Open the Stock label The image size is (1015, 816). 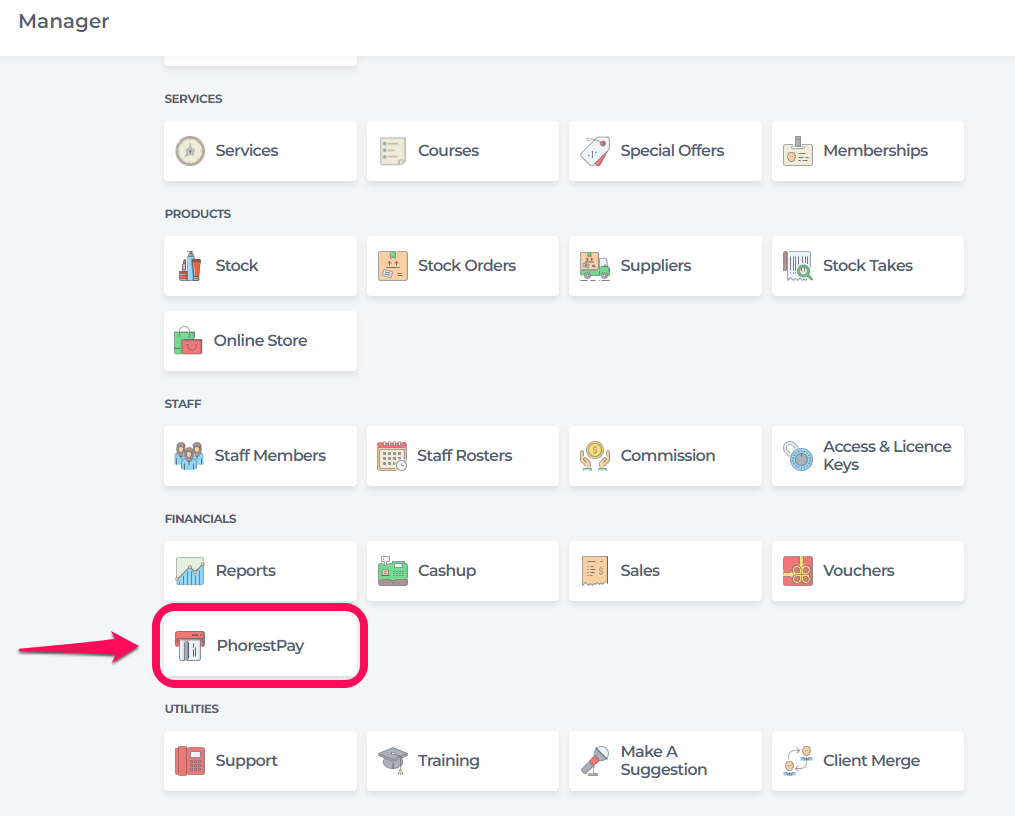237,266
